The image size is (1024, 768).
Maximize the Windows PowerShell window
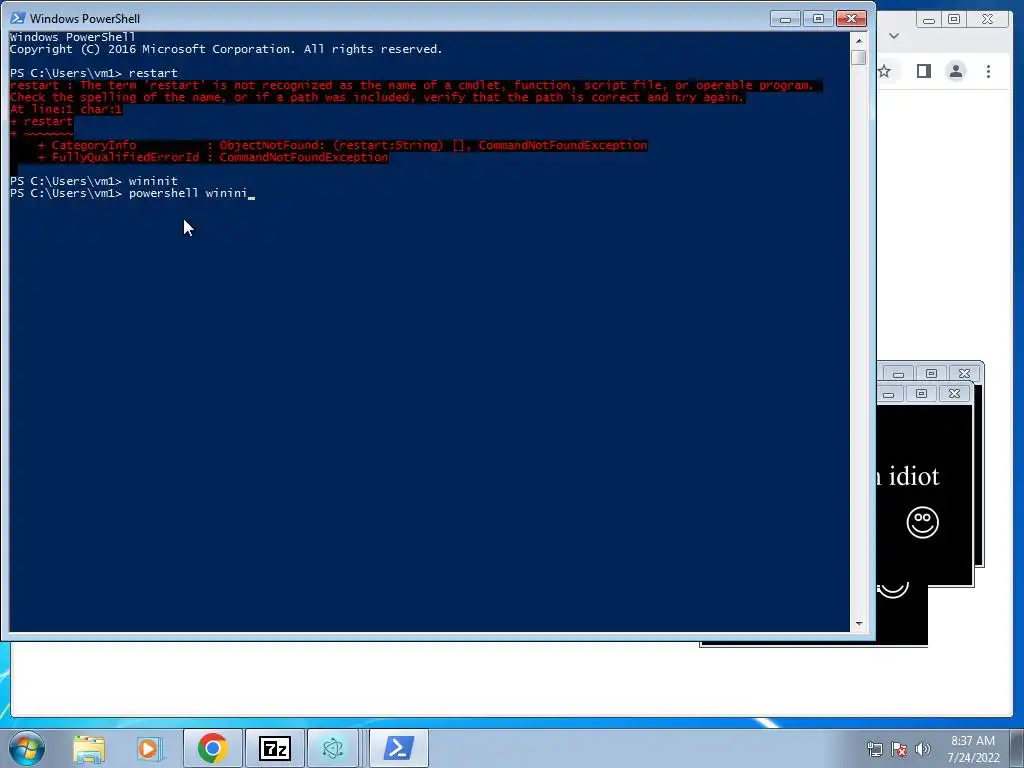(x=818, y=19)
